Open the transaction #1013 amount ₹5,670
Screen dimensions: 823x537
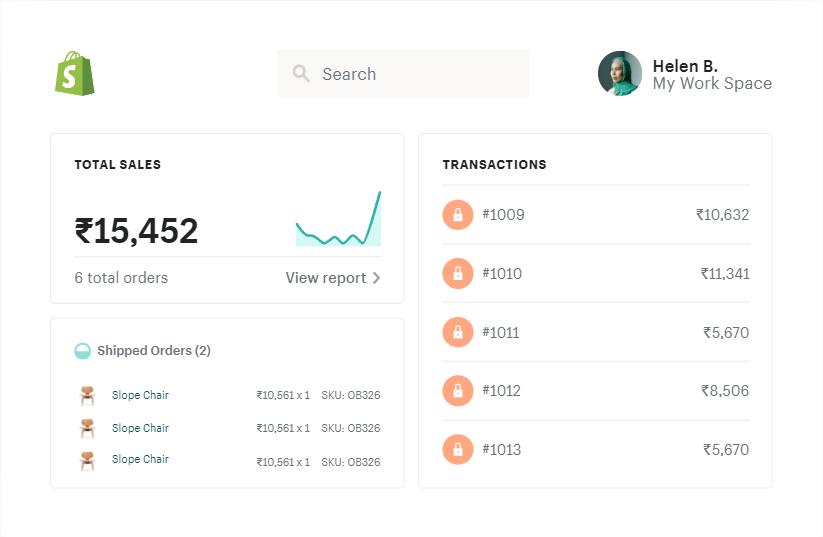pyautogui.click(x=725, y=450)
